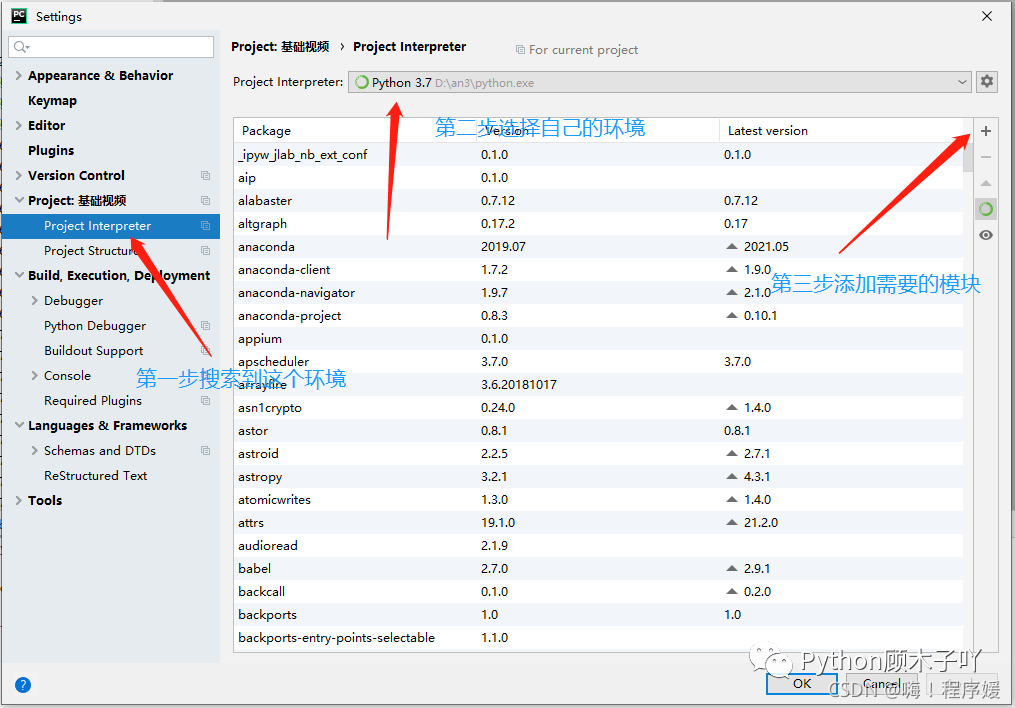Click the Package column header

tap(266, 131)
